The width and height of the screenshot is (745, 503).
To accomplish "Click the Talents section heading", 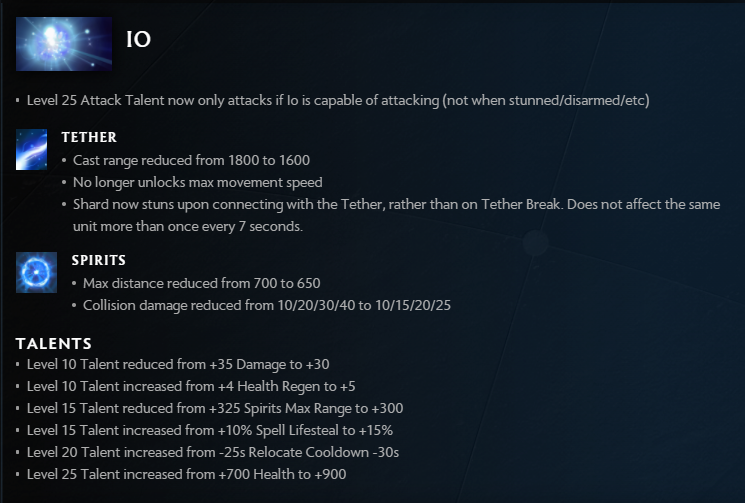I will (x=54, y=344).
